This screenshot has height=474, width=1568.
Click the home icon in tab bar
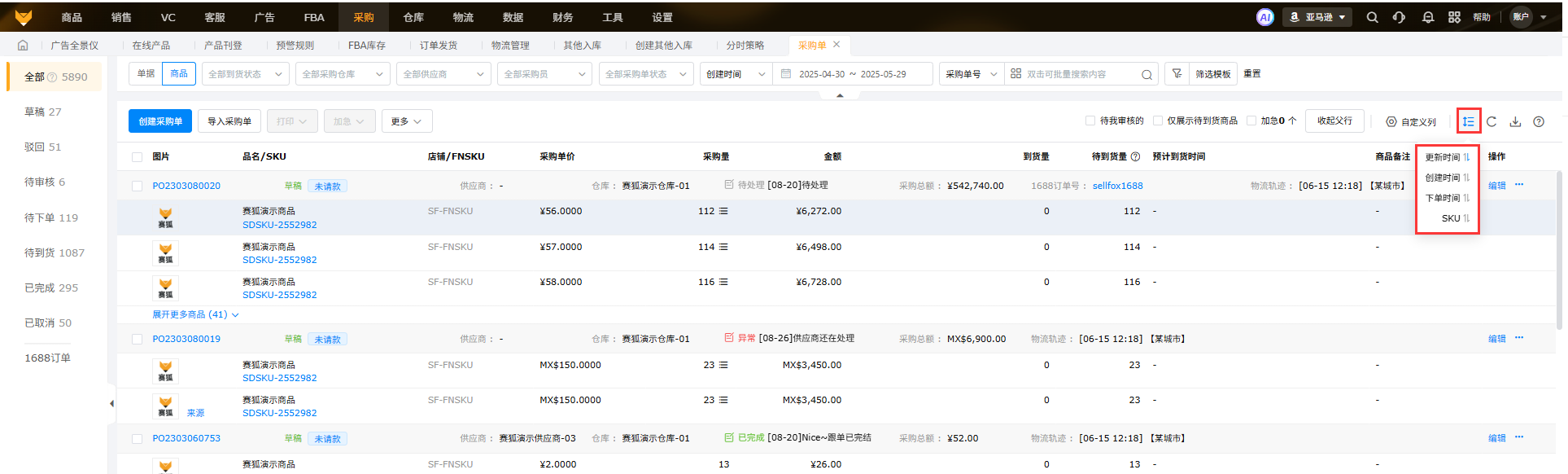[23, 46]
